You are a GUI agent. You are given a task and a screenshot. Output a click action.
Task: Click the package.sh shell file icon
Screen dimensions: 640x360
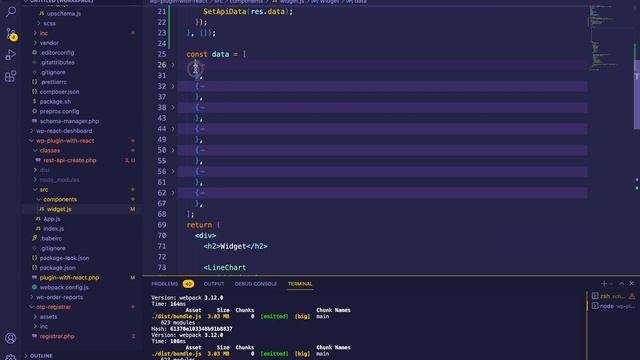[34, 102]
